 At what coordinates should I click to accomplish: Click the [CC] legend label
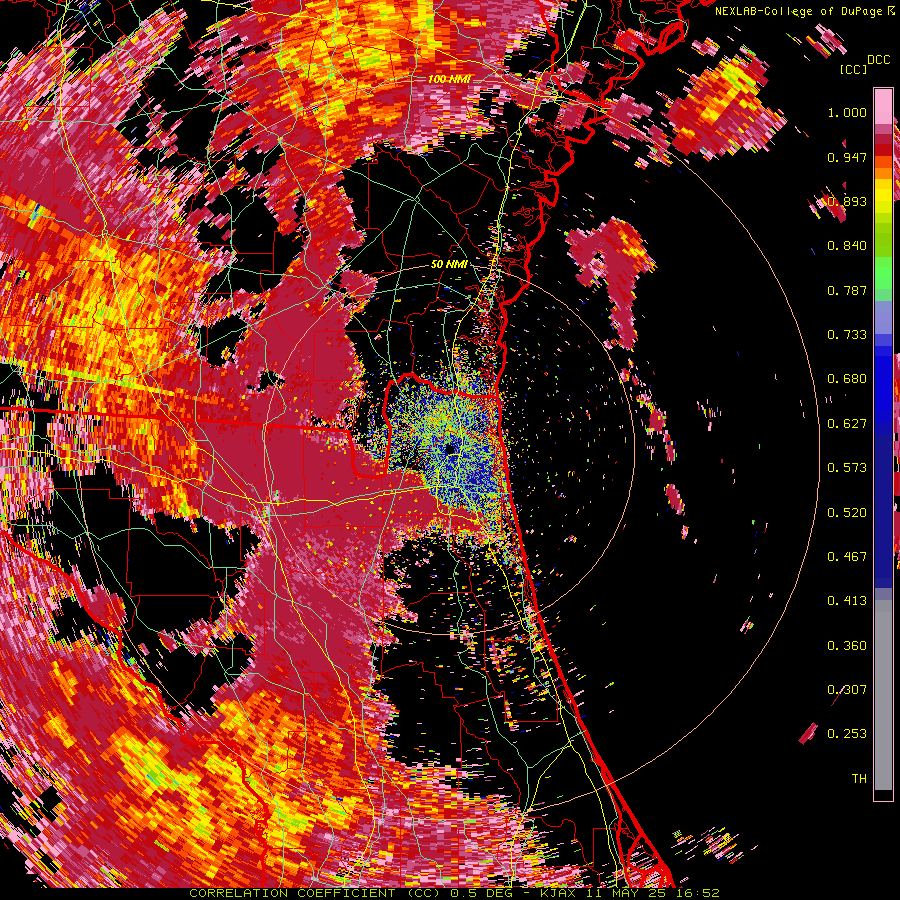[853, 69]
